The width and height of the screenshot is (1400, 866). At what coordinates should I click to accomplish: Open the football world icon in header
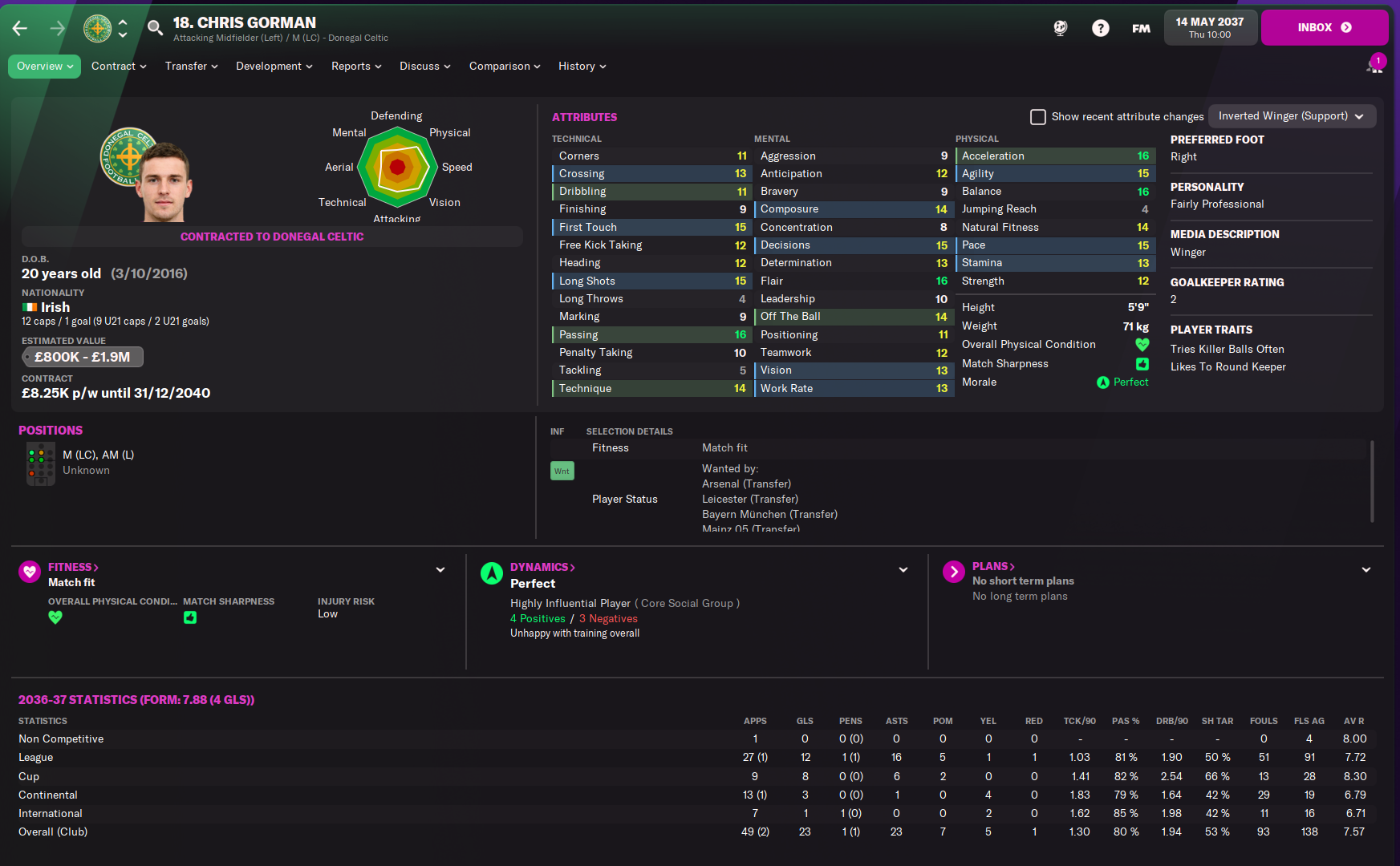click(x=1061, y=28)
